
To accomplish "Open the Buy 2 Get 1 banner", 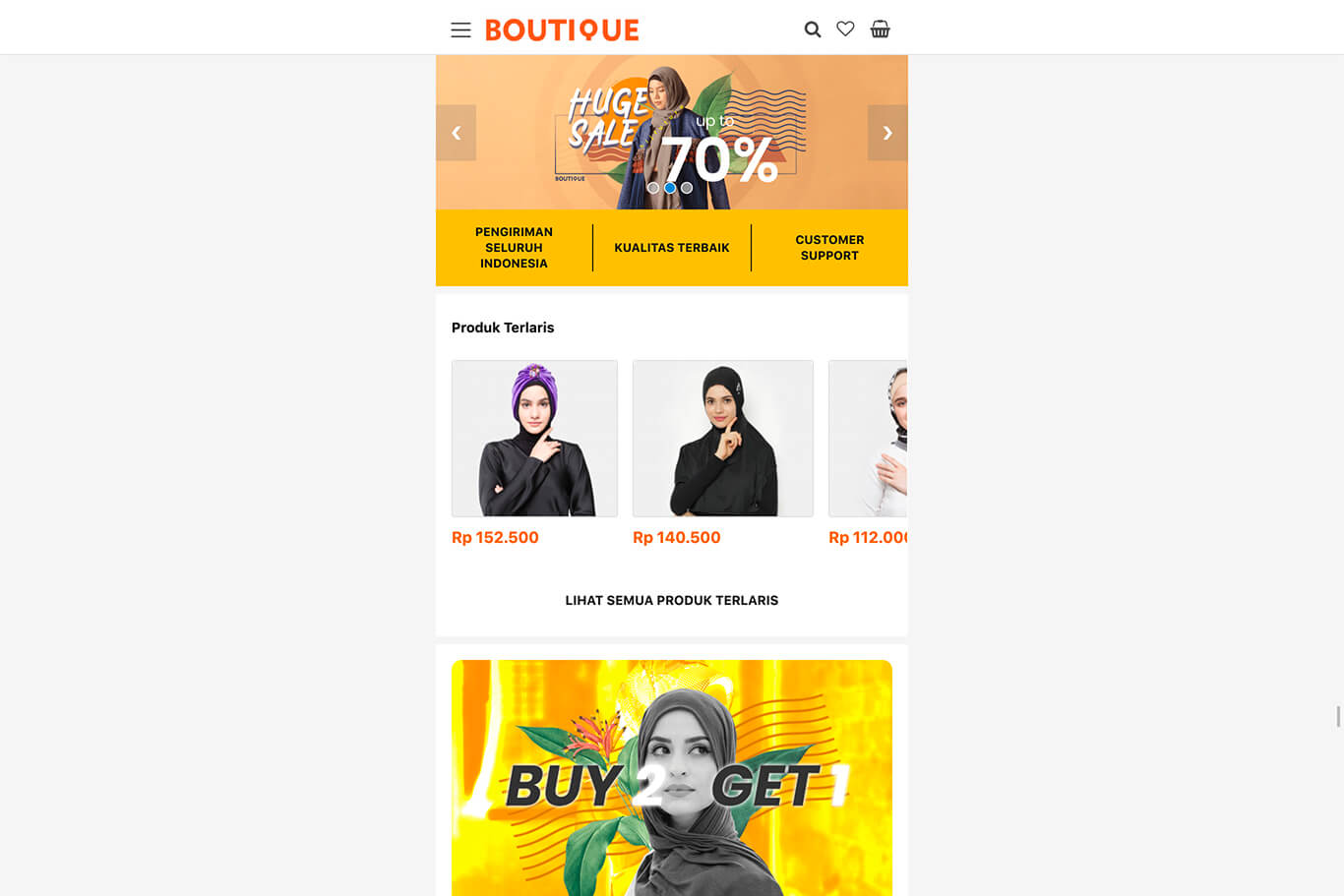I will [672, 778].
